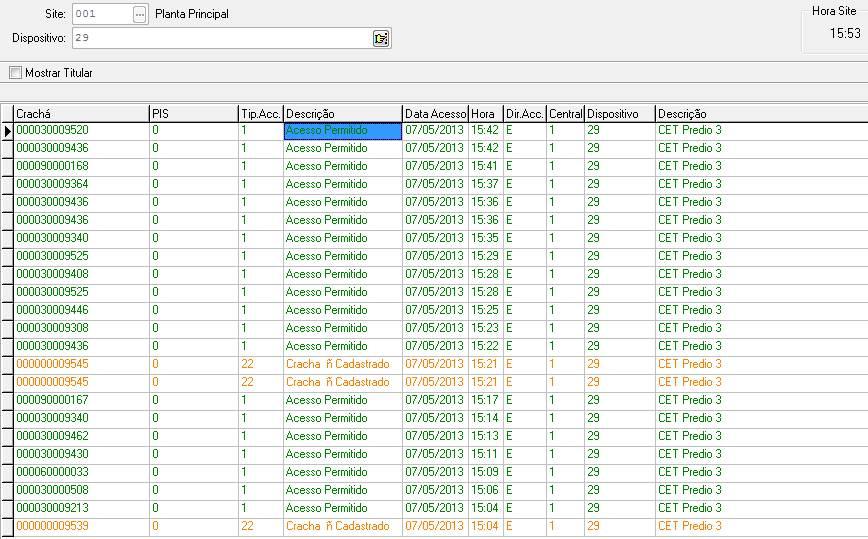Select badge 000030009364

52,184
